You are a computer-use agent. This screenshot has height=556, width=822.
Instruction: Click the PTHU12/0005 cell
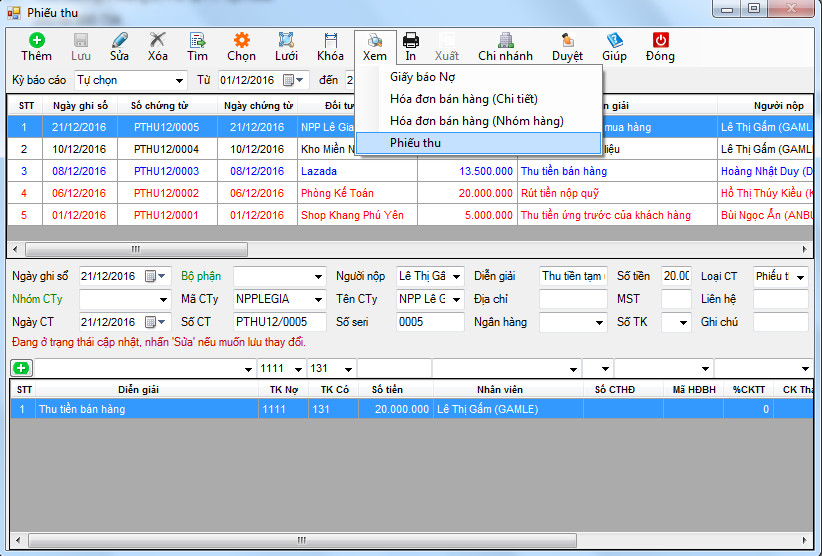(x=167, y=127)
